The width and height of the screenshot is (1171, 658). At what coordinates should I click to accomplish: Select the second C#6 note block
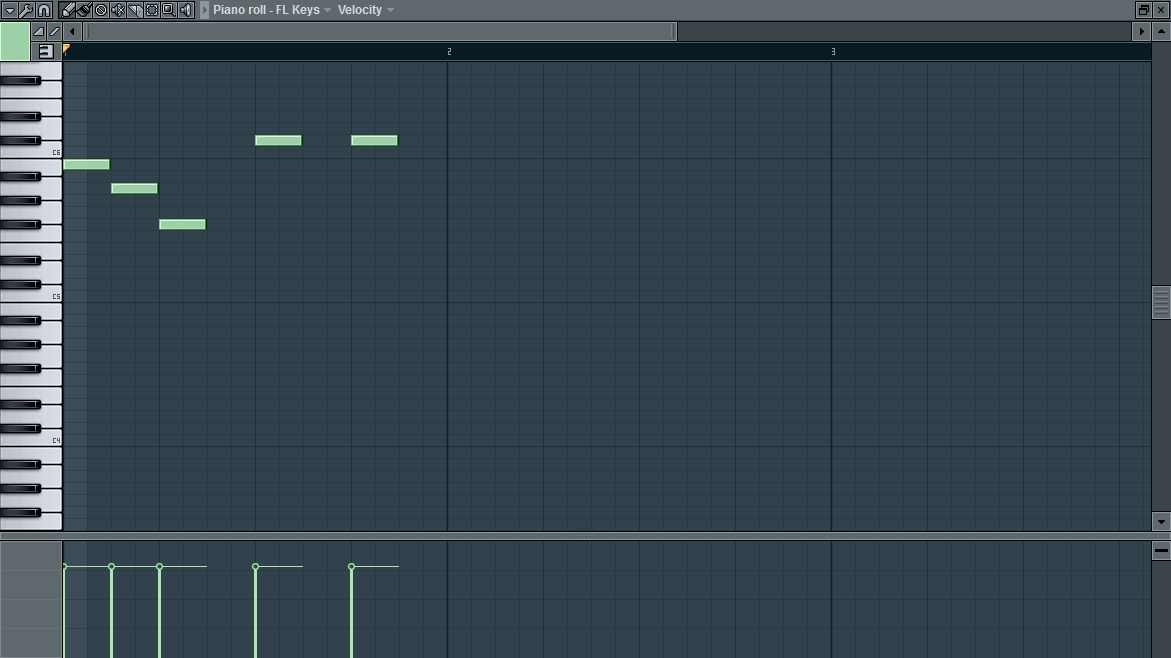(x=374, y=140)
